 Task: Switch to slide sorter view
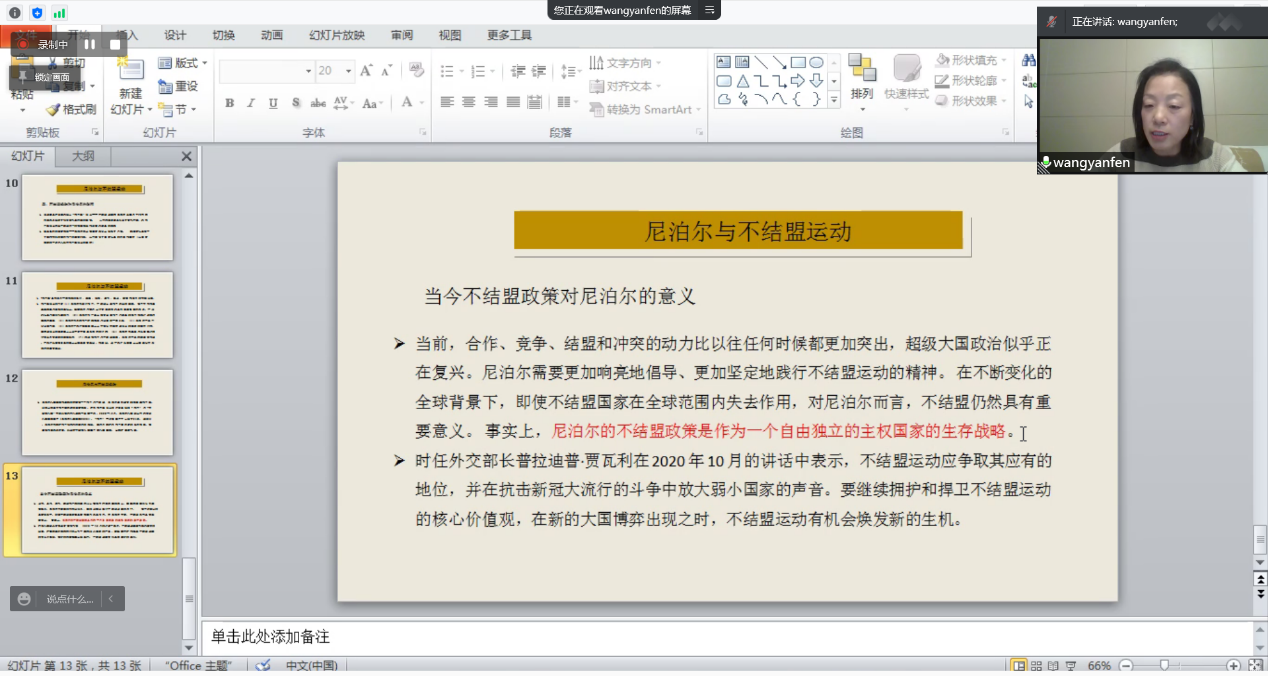pos(1036,666)
